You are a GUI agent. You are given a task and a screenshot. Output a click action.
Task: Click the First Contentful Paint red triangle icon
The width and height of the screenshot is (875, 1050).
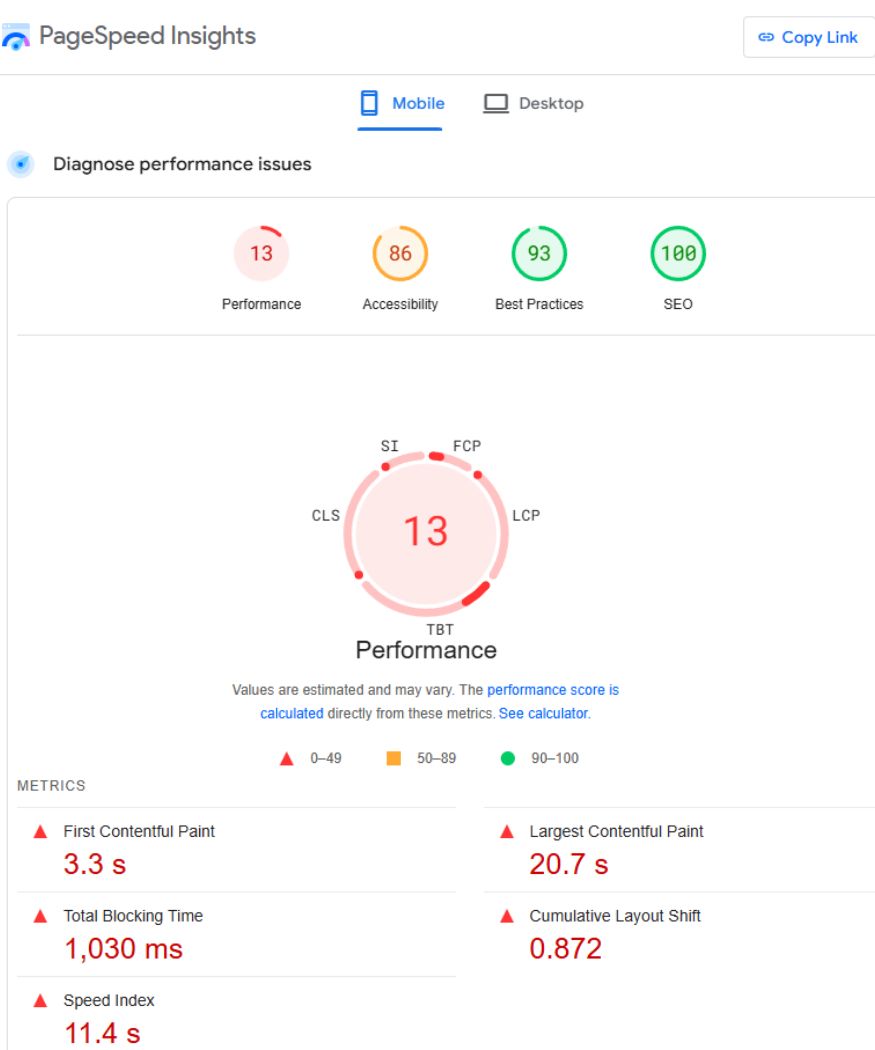[40, 832]
